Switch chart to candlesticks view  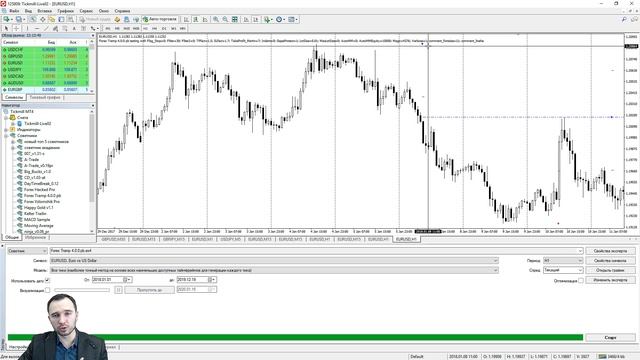[196, 19]
